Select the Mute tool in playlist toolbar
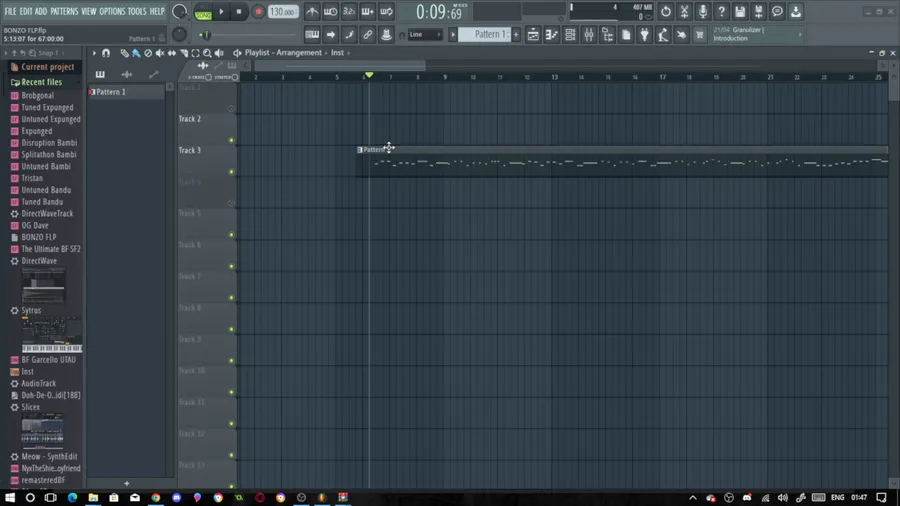Screen dimensions: 900x506 pos(160,53)
